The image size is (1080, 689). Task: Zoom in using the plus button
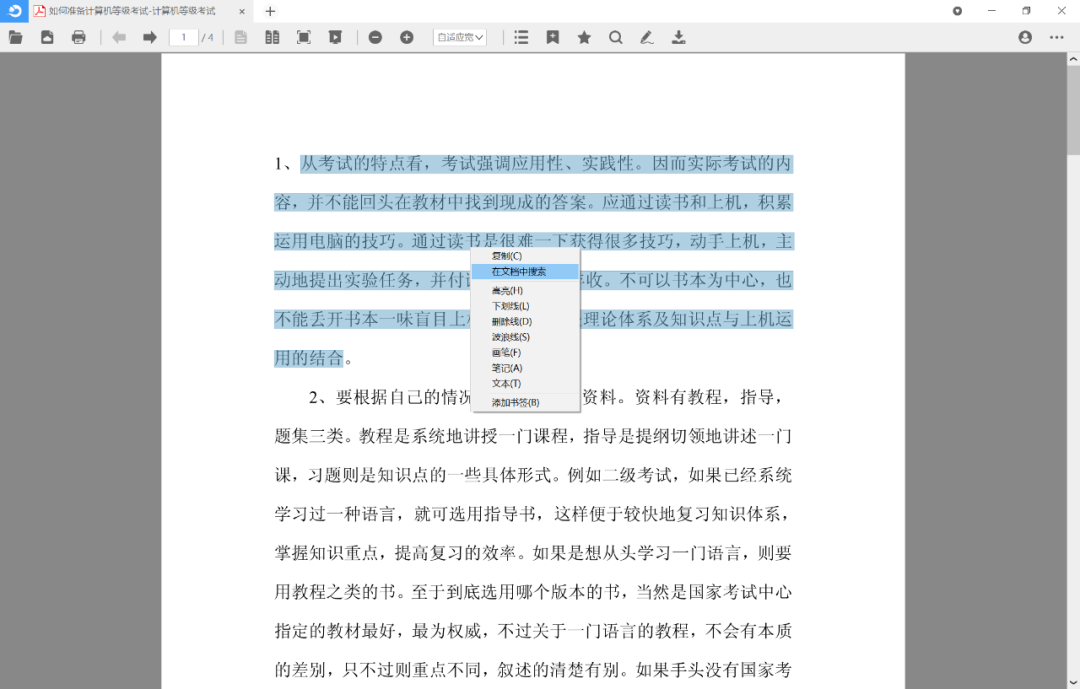click(406, 37)
